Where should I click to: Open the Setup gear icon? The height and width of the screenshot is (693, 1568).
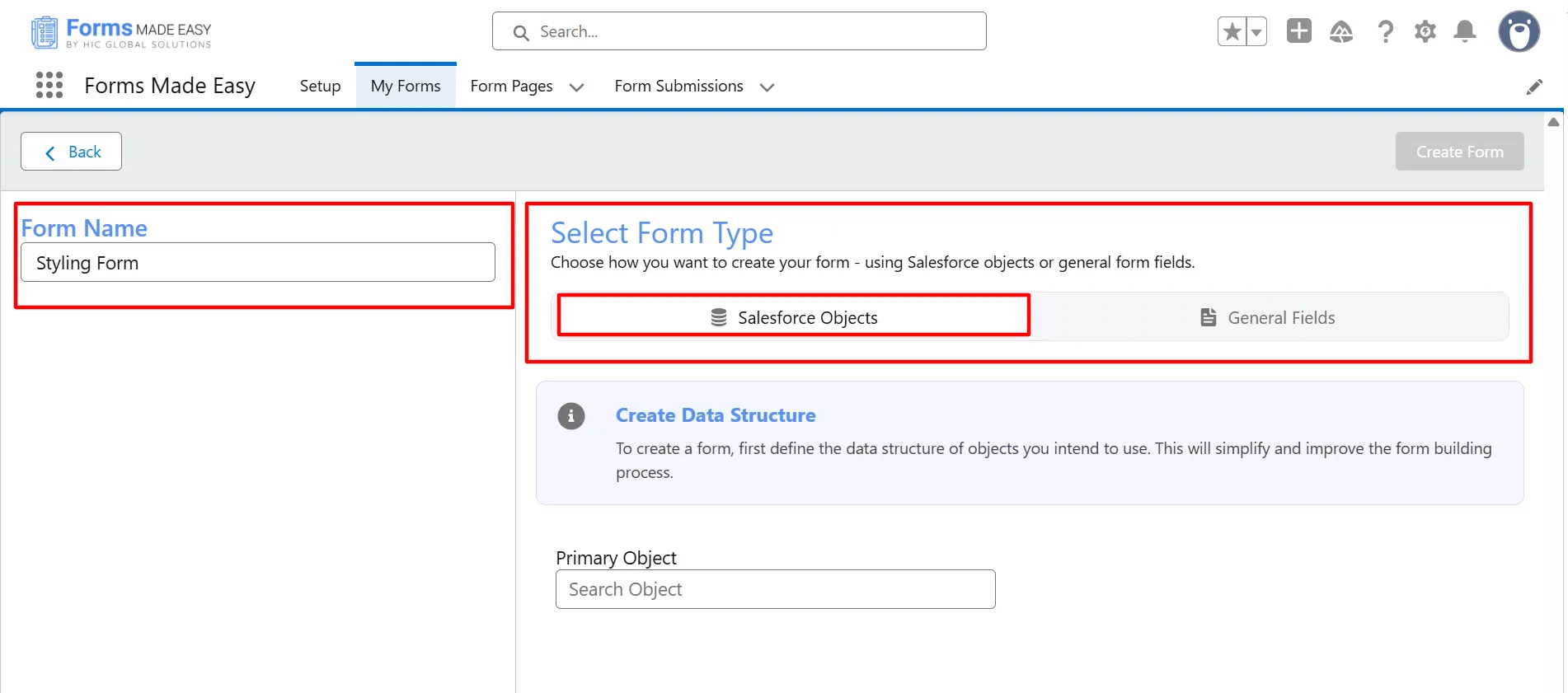point(1425,32)
